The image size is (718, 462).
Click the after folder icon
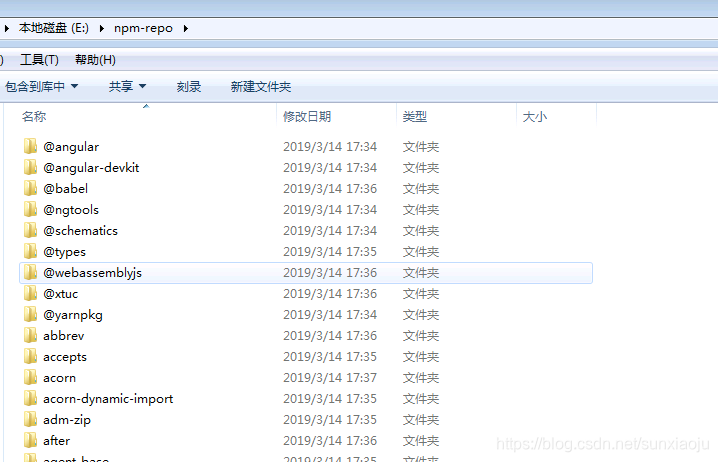point(30,440)
